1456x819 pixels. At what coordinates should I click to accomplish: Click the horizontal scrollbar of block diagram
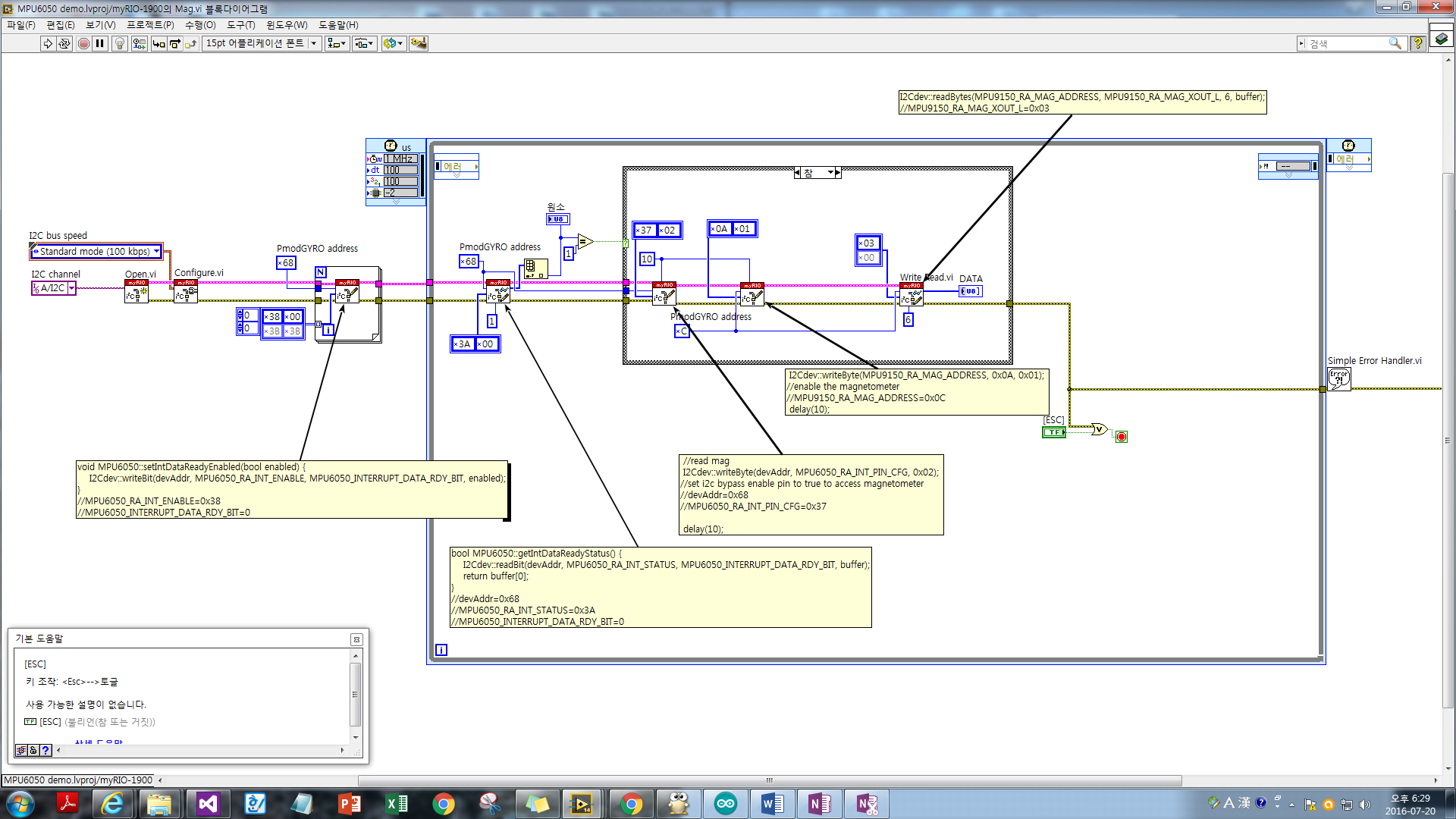coord(769,780)
